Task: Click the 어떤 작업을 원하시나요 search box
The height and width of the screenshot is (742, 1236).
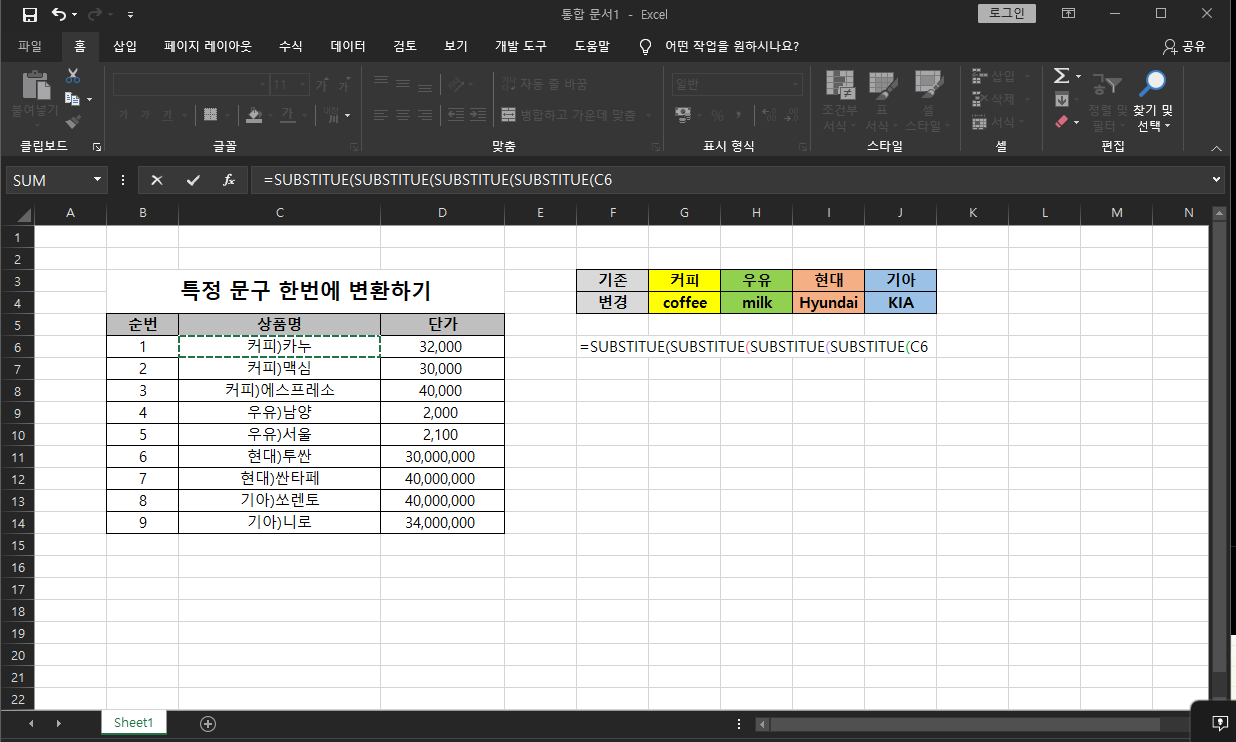Action: pos(731,46)
